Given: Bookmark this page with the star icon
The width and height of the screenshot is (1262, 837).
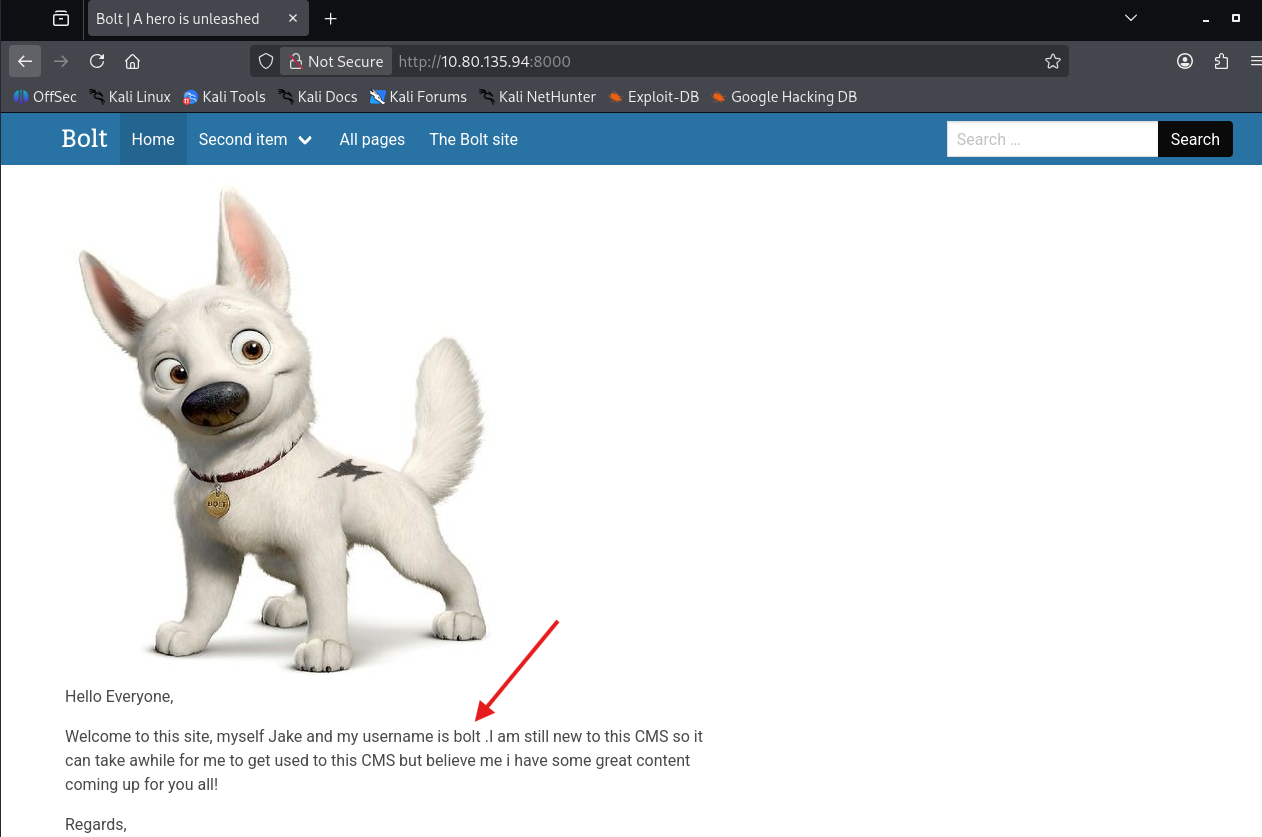Looking at the screenshot, I should [x=1052, y=61].
